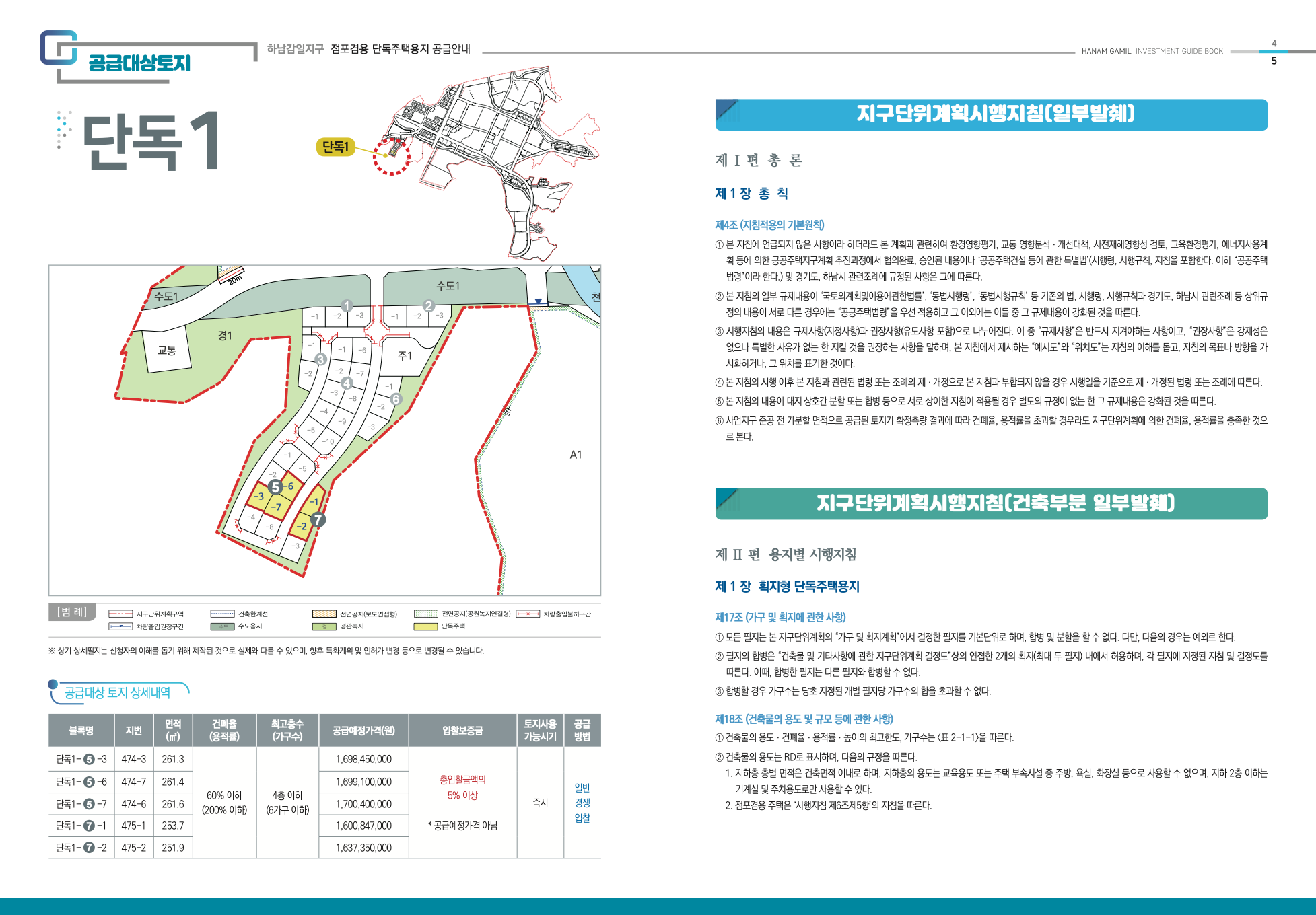This screenshot has width=1316, height=915.
Task: Click lot number 474-7 in table
Action: tap(134, 782)
